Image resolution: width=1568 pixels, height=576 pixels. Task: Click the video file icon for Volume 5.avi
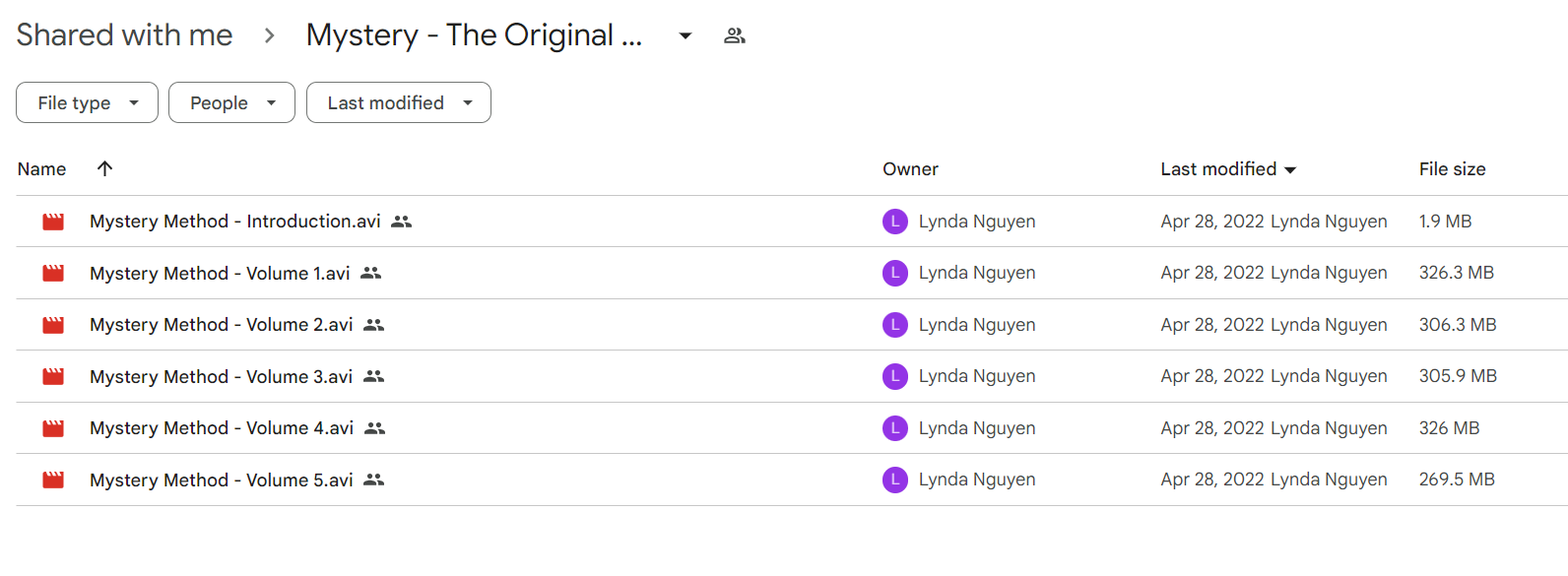53,480
